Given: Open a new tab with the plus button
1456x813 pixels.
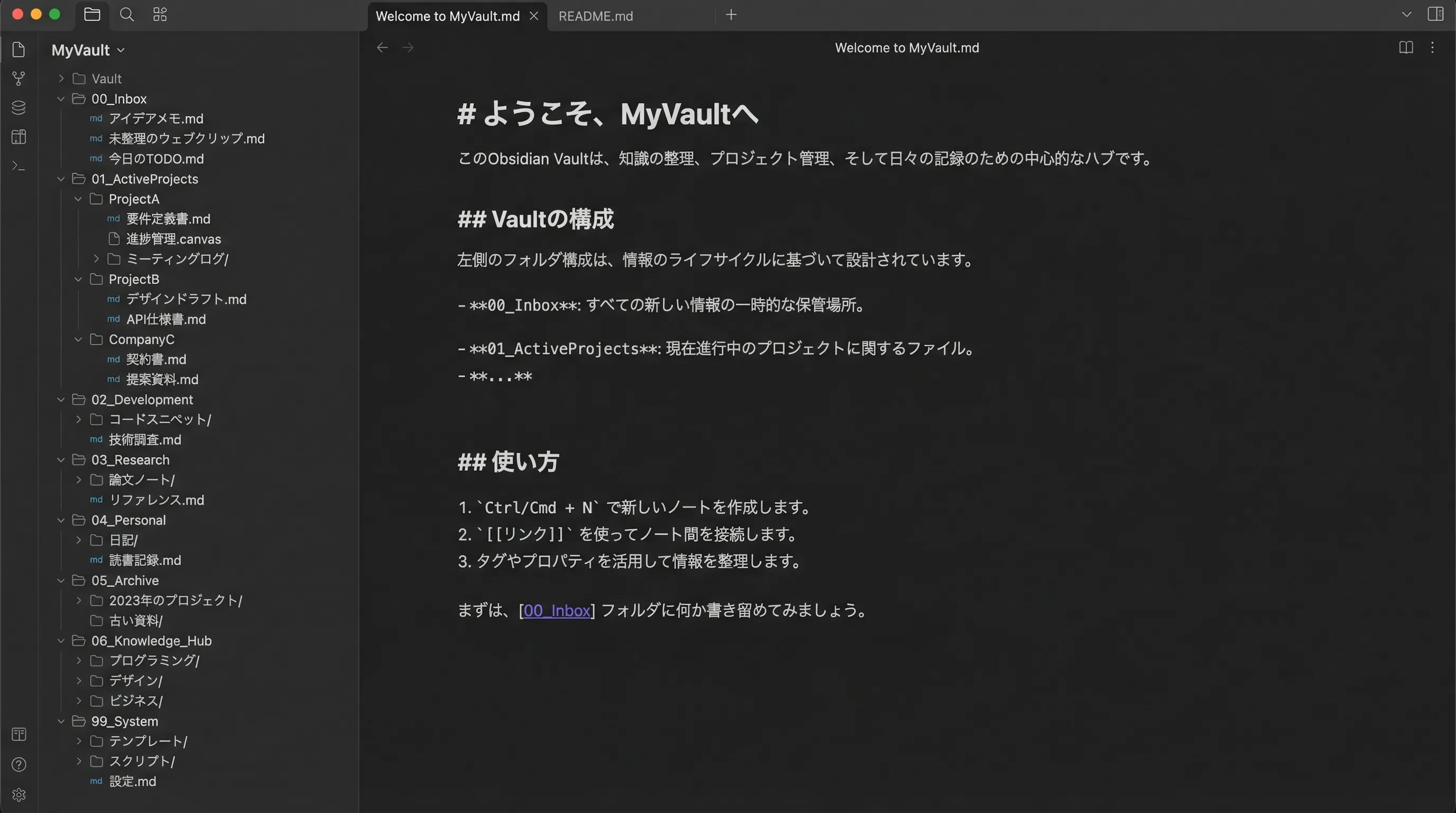Looking at the screenshot, I should click(x=730, y=15).
